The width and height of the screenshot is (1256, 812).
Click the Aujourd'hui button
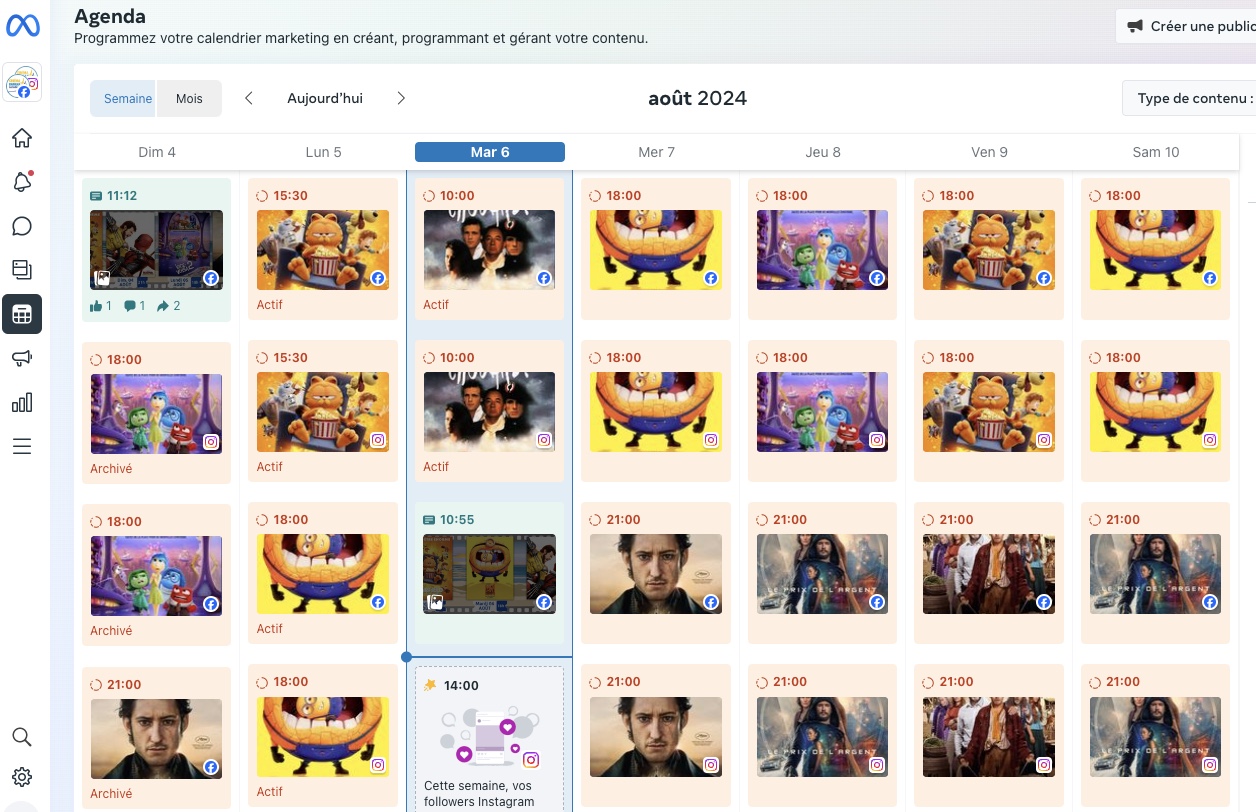coord(325,98)
